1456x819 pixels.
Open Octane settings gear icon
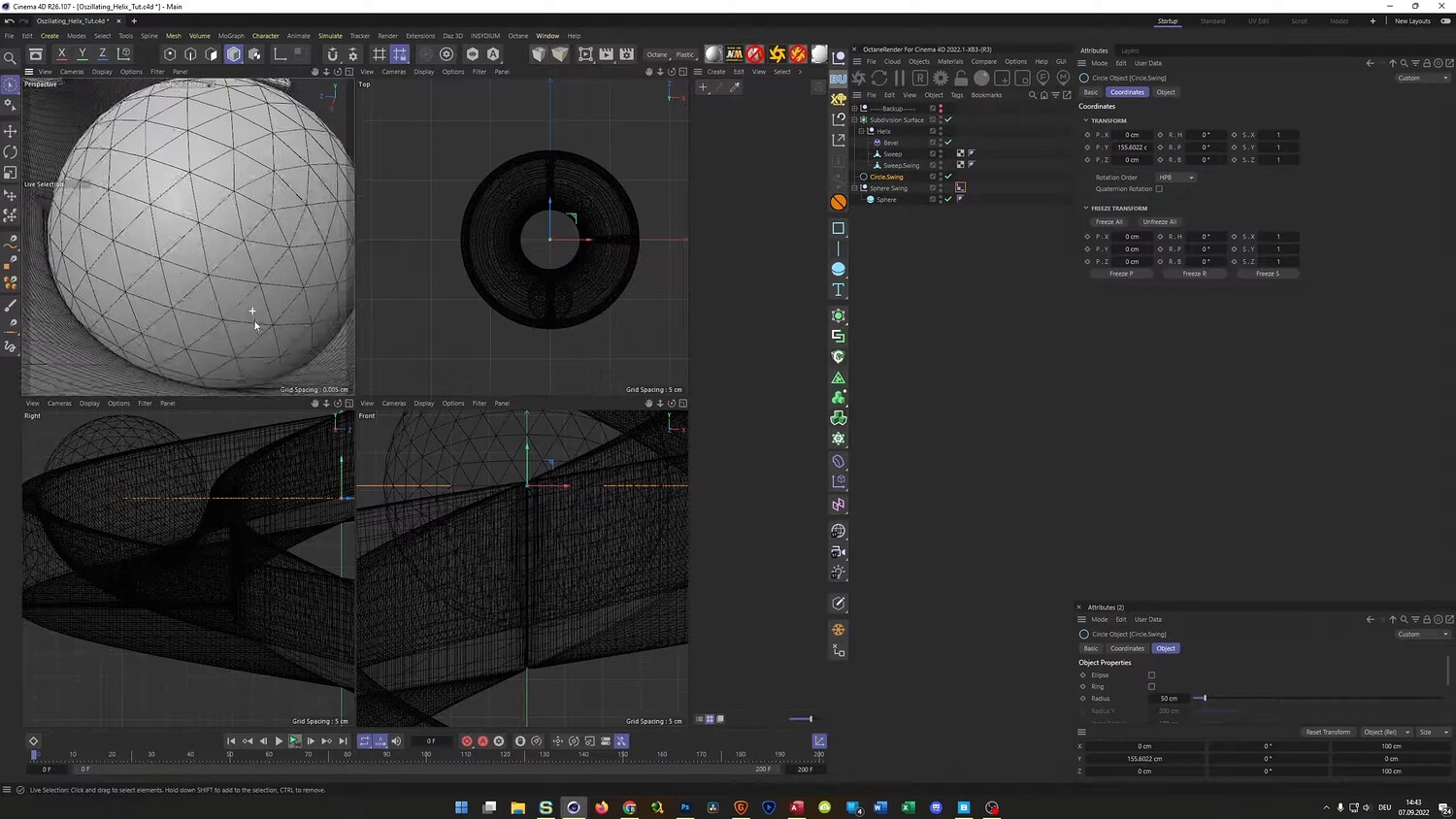tap(940, 78)
